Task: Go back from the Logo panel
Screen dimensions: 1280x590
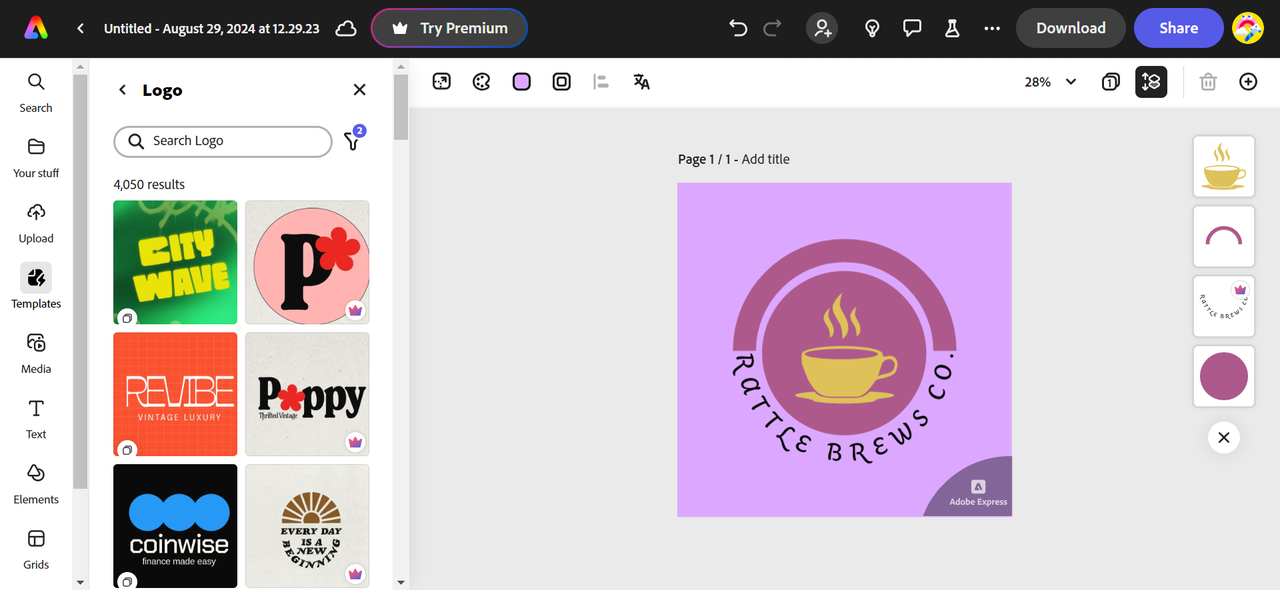Action: point(123,90)
